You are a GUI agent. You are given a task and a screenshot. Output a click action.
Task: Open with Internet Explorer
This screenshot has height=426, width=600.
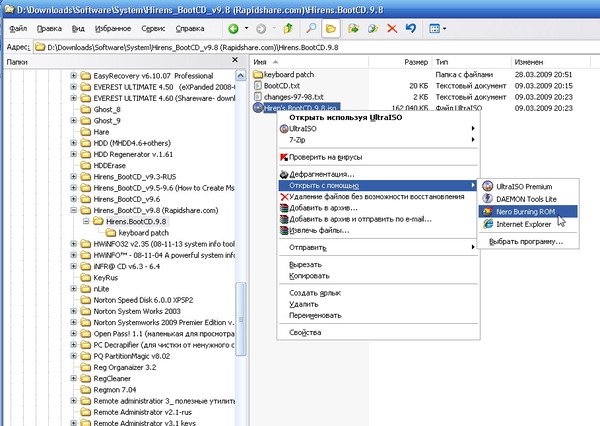click(528, 224)
